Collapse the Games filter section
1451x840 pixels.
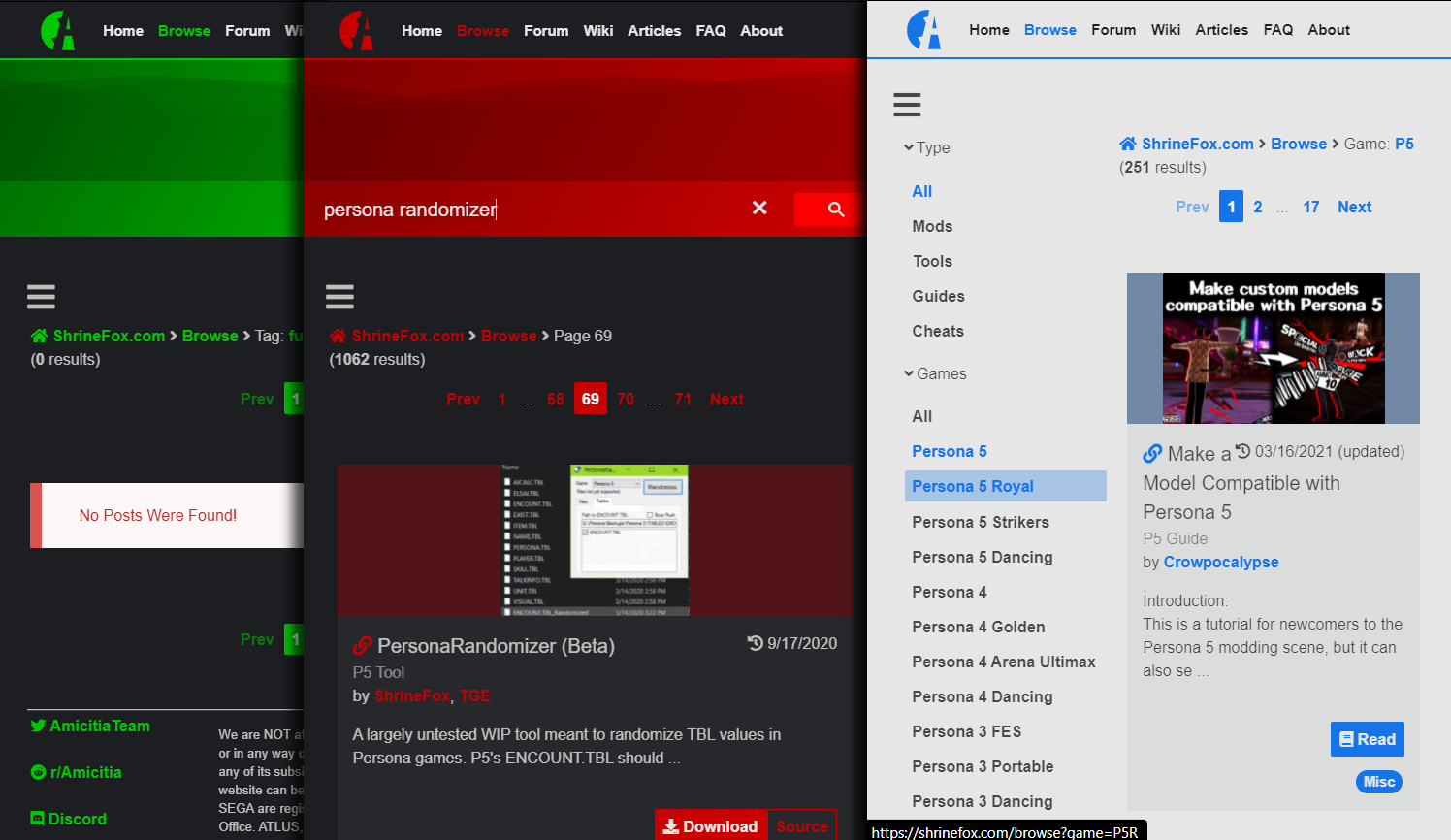[x=935, y=373]
